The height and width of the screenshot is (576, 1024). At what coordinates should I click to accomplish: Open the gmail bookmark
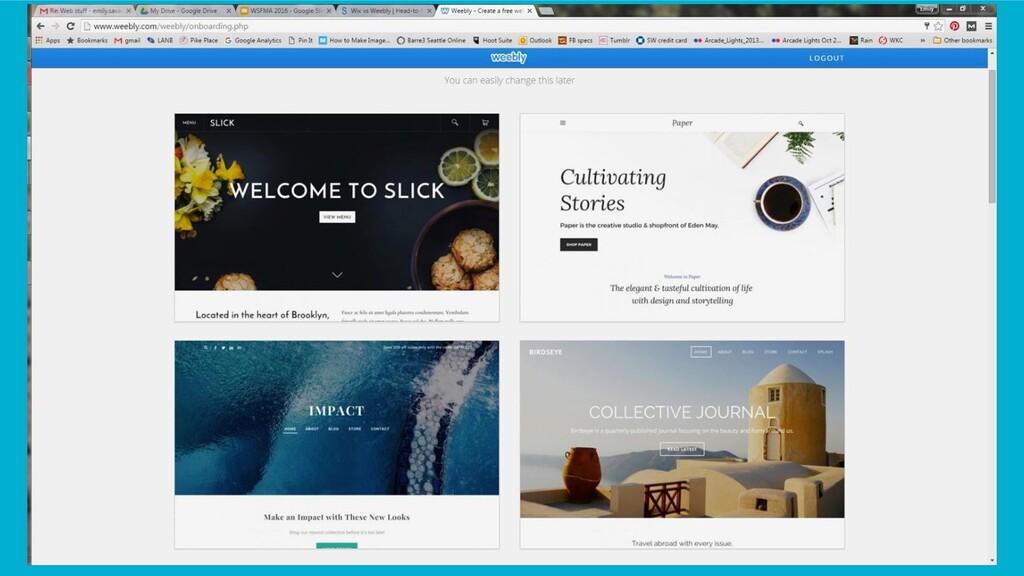tap(127, 40)
